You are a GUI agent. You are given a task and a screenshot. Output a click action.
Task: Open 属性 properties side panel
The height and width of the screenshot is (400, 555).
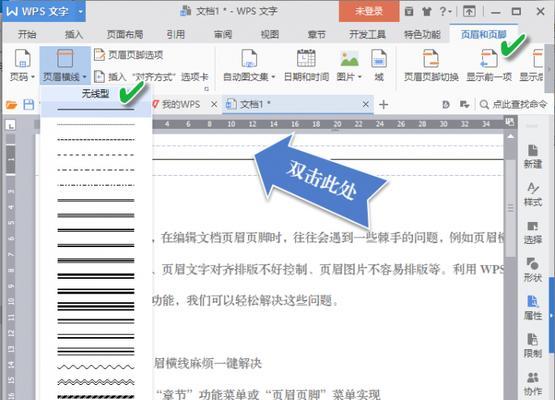pos(533,308)
